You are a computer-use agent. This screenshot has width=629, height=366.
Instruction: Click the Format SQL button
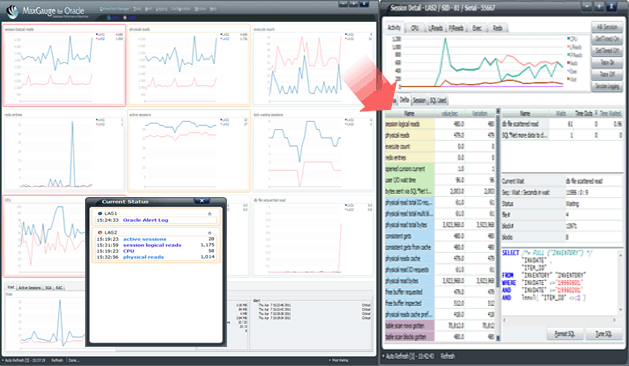click(x=565, y=334)
